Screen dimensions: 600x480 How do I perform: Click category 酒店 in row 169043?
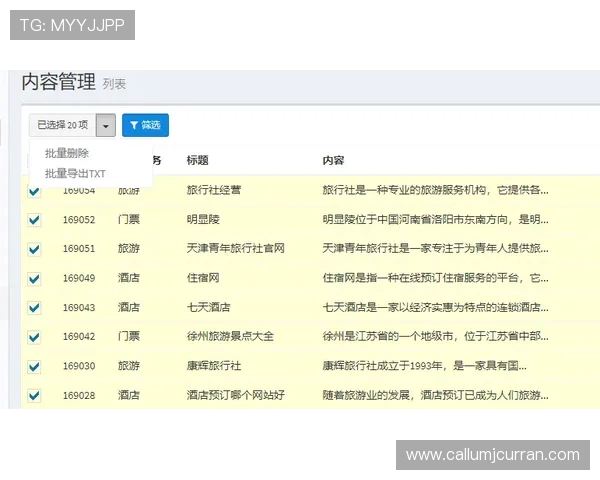pos(129,307)
